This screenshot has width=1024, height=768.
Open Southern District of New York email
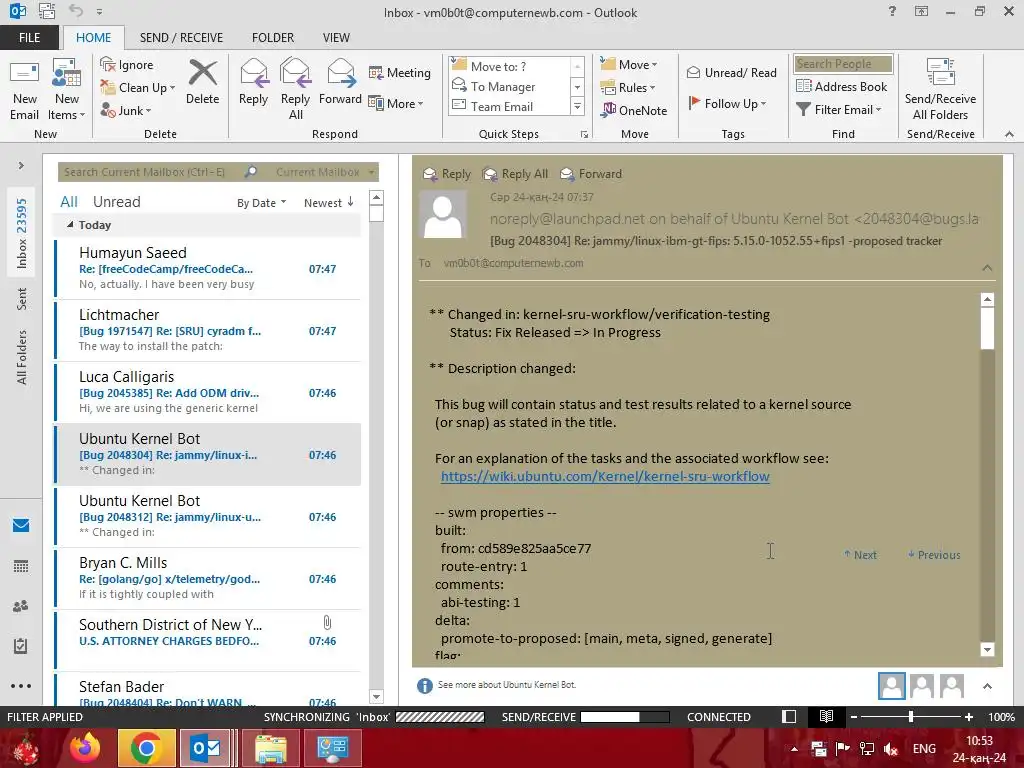tap(208, 640)
